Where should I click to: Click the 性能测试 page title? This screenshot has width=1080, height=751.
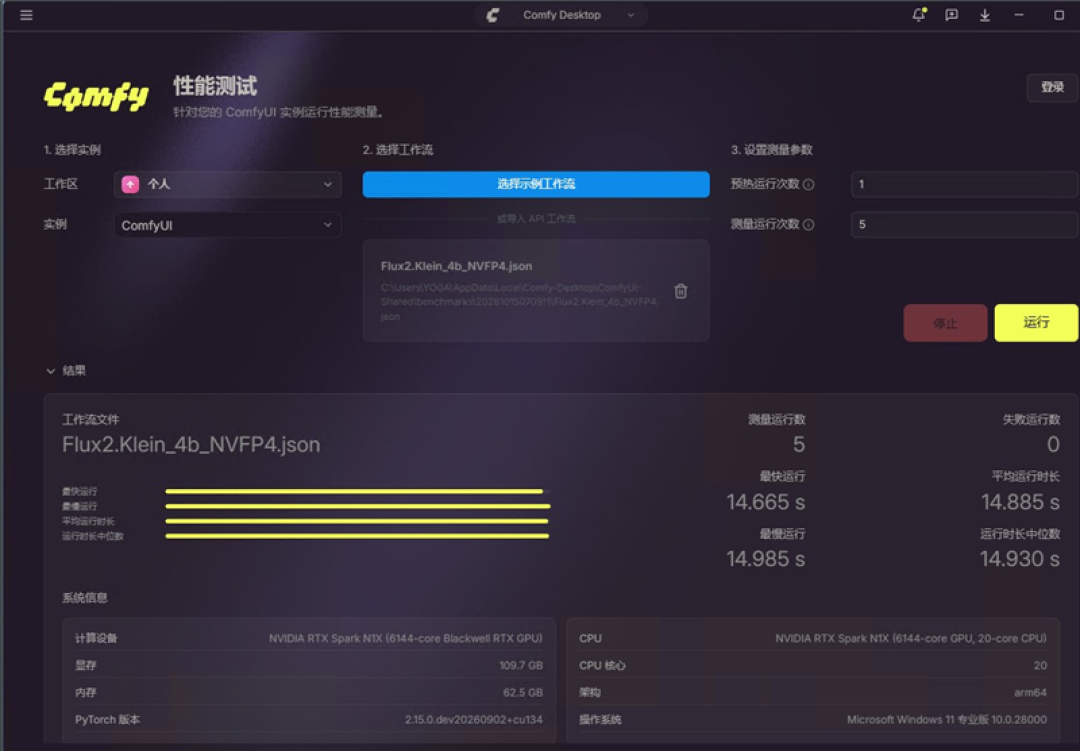click(x=215, y=86)
